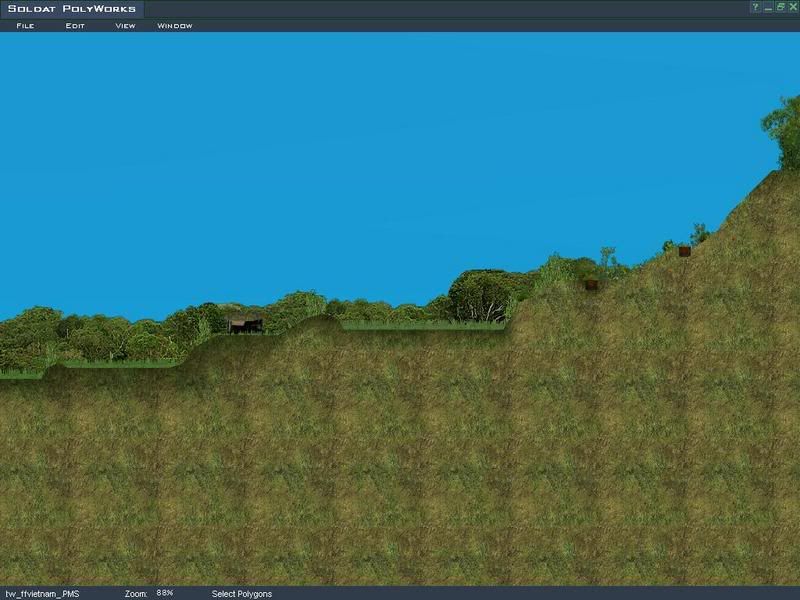Click the tw_ffvietnam_PMS file name in status bar
The image size is (800, 600).
[x=43, y=594]
